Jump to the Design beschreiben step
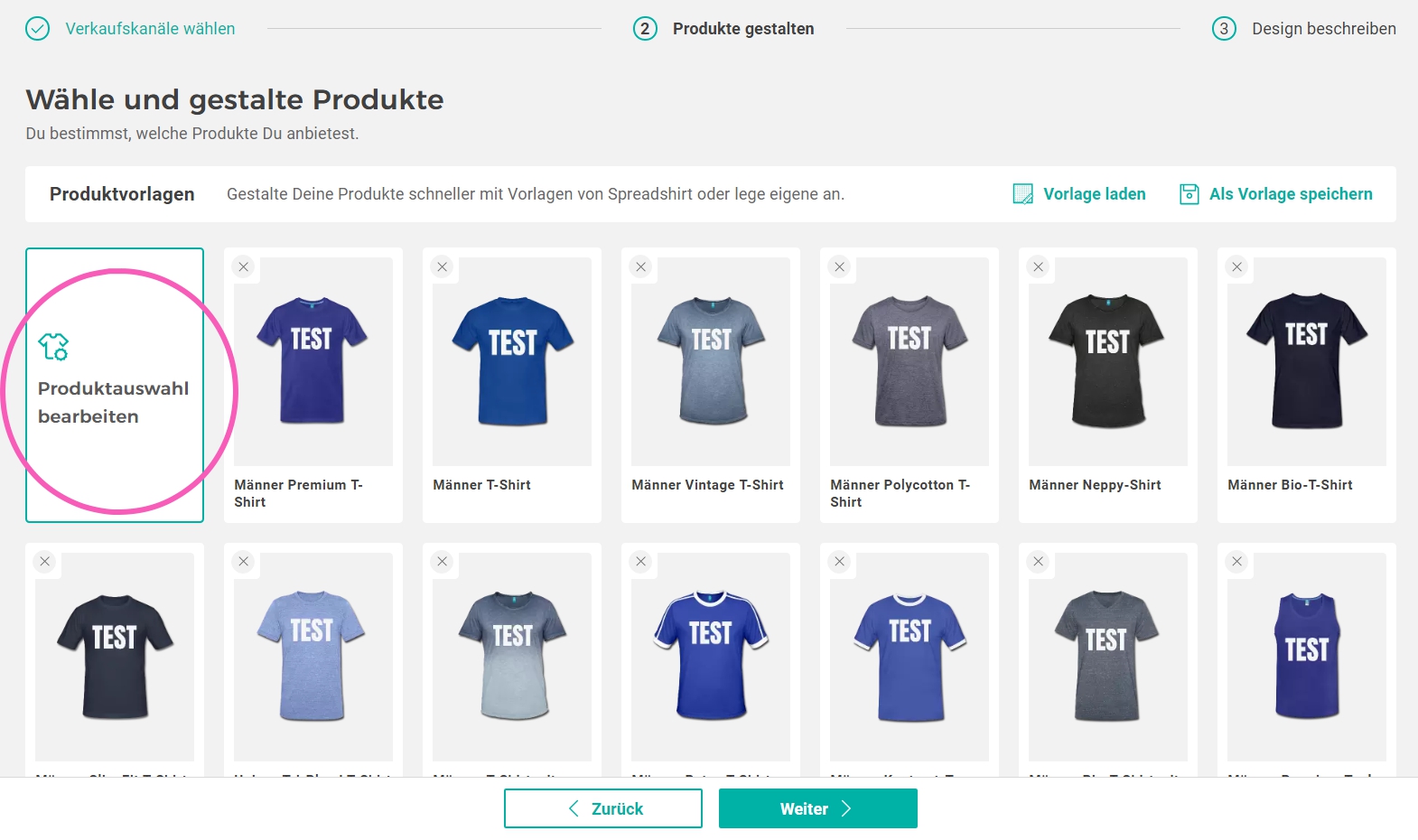Image resolution: width=1418 pixels, height=840 pixels. (x=1323, y=29)
